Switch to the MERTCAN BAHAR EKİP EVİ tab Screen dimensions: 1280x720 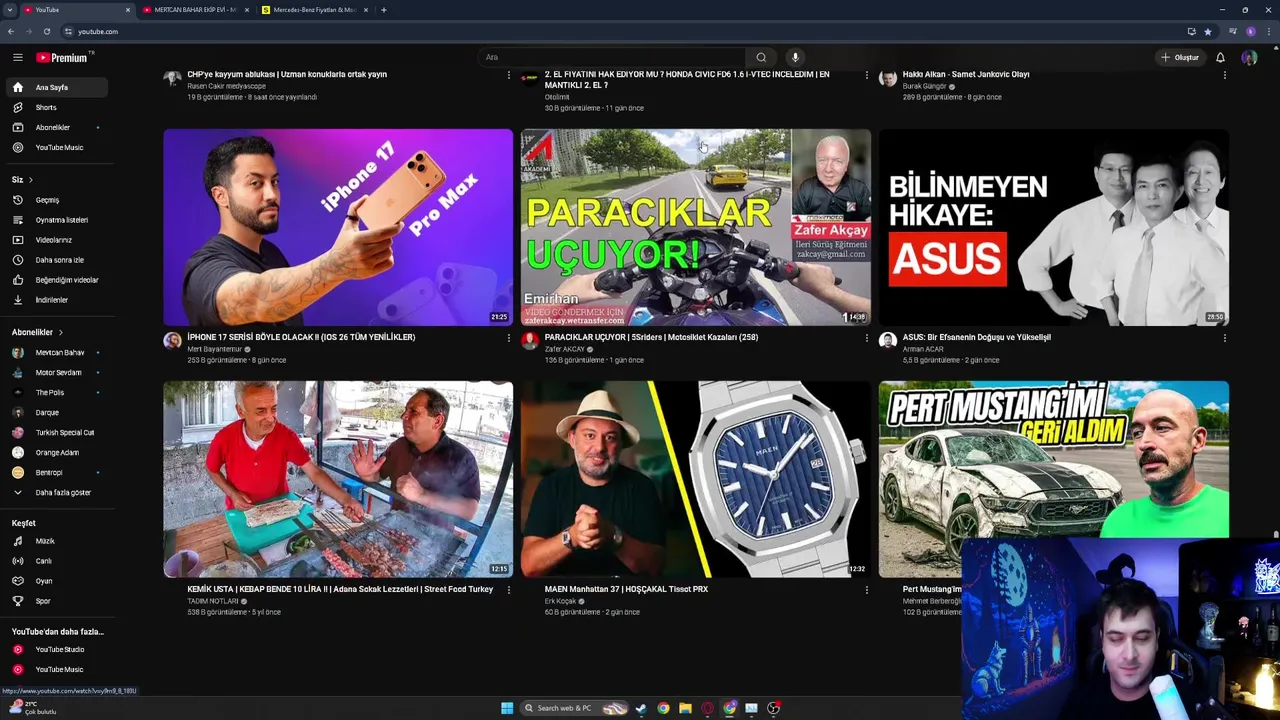pyautogui.click(x=195, y=10)
